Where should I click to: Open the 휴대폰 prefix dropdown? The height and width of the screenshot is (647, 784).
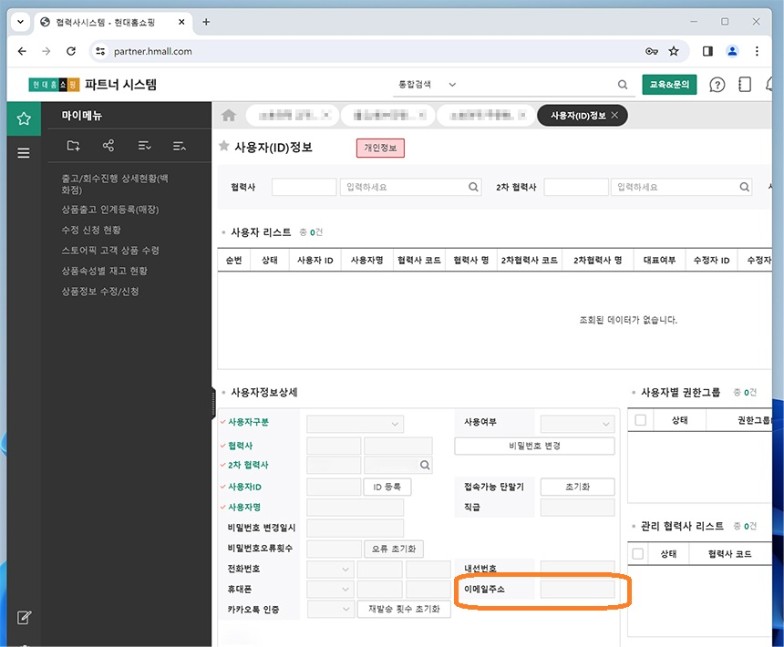pos(330,590)
